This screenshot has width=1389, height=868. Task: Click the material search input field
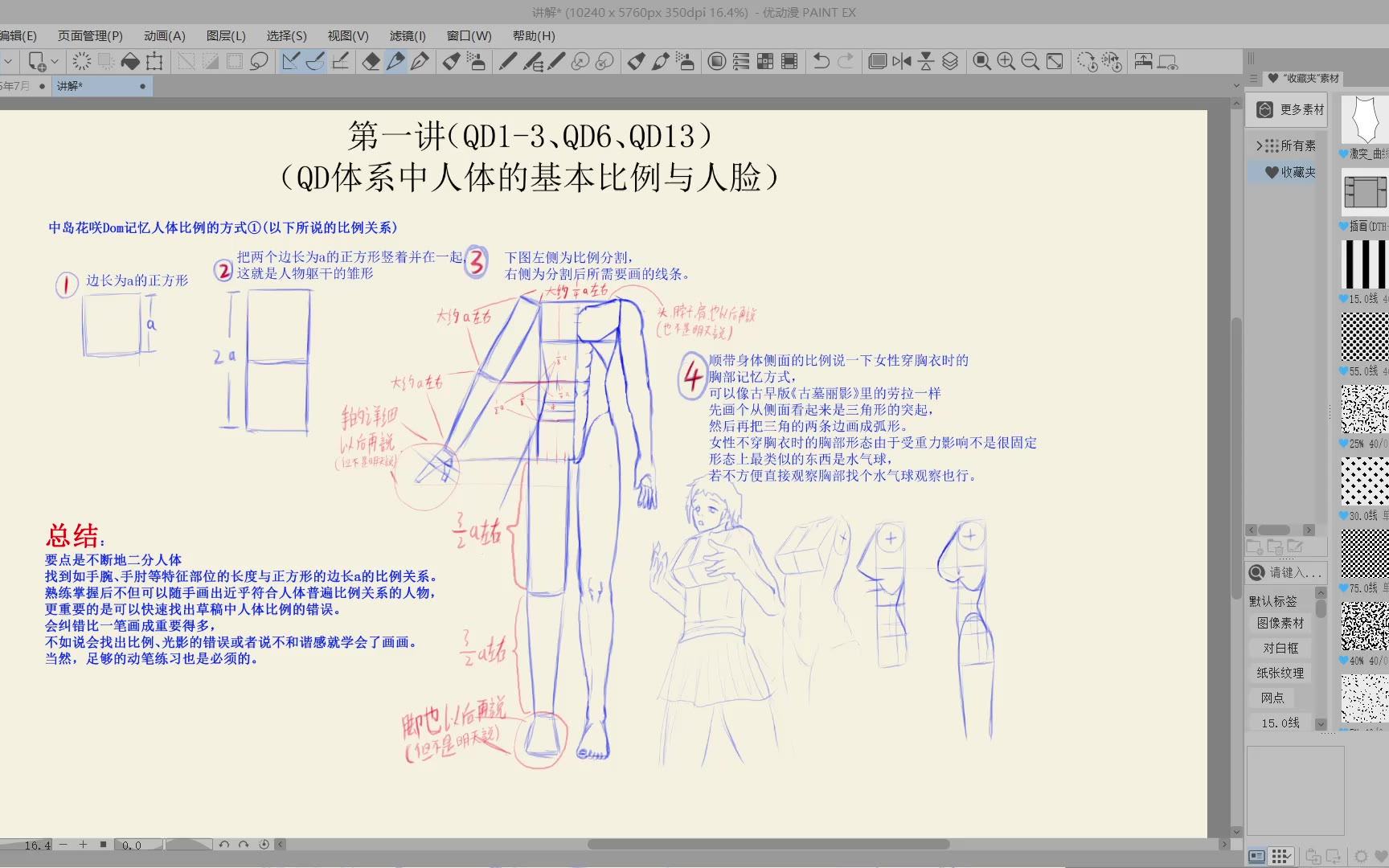click(x=1294, y=572)
